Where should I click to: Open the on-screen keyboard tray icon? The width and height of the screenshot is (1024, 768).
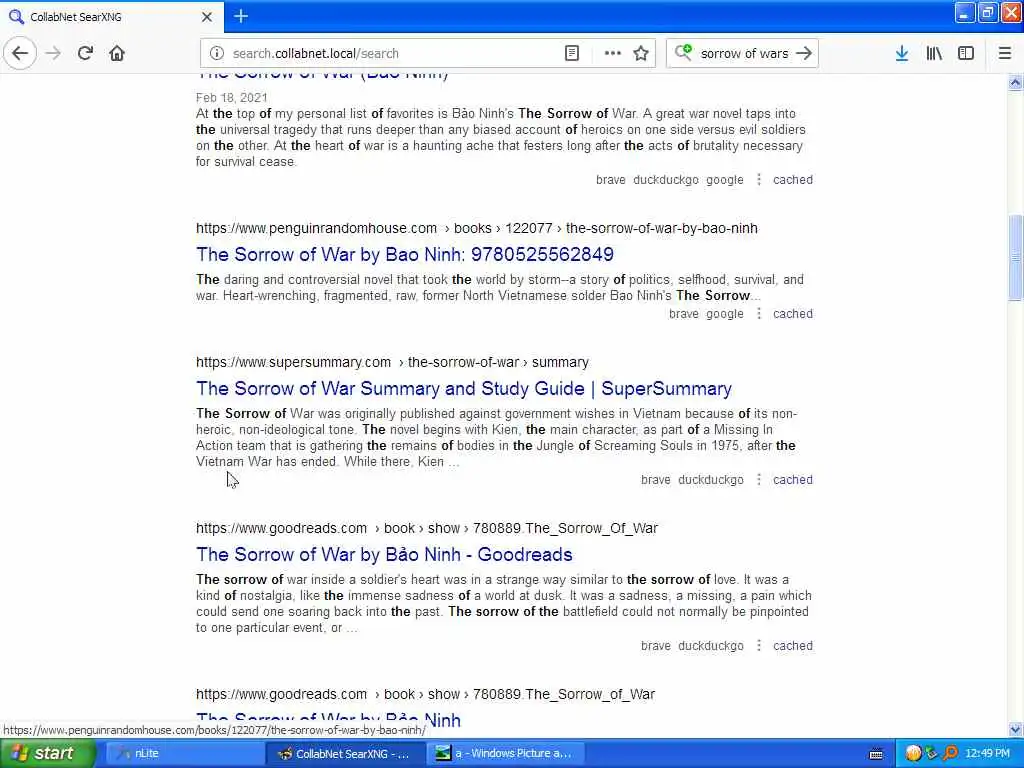pyautogui.click(x=876, y=754)
